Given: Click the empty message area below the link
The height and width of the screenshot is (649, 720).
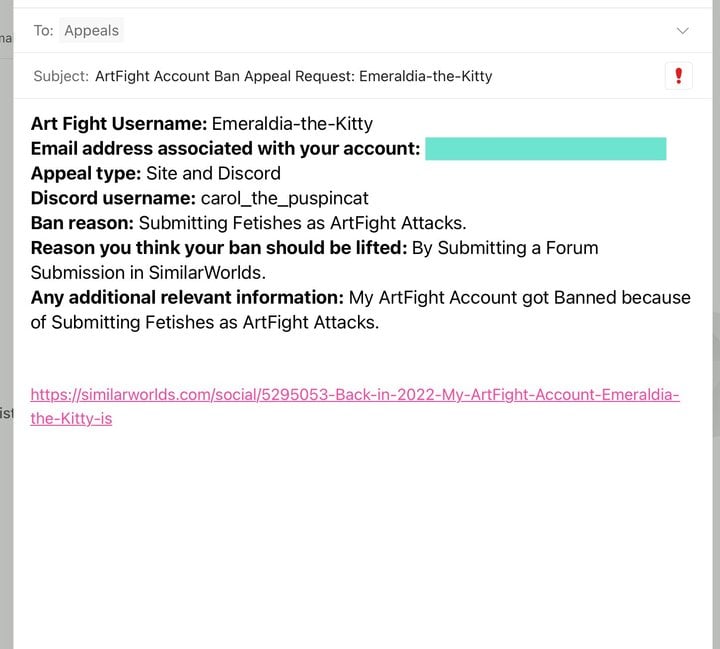Looking at the screenshot, I should 363,537.
